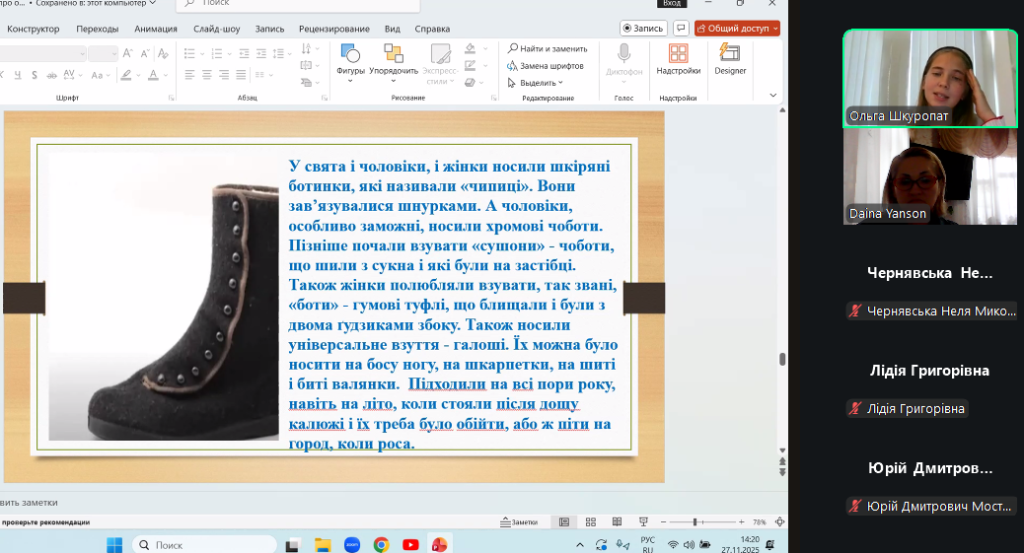Open the Add-ins (Надстройки) button

click(677, 59)
